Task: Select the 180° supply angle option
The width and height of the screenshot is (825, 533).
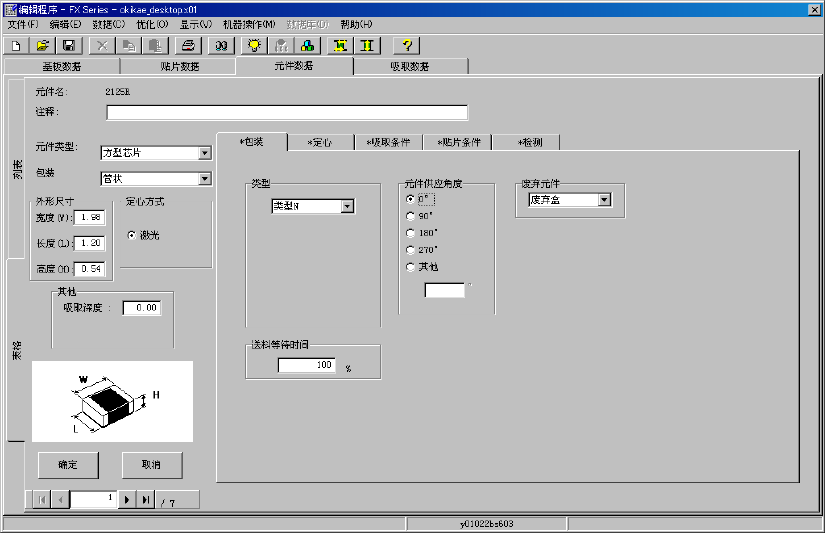Action: coord(410,233)
